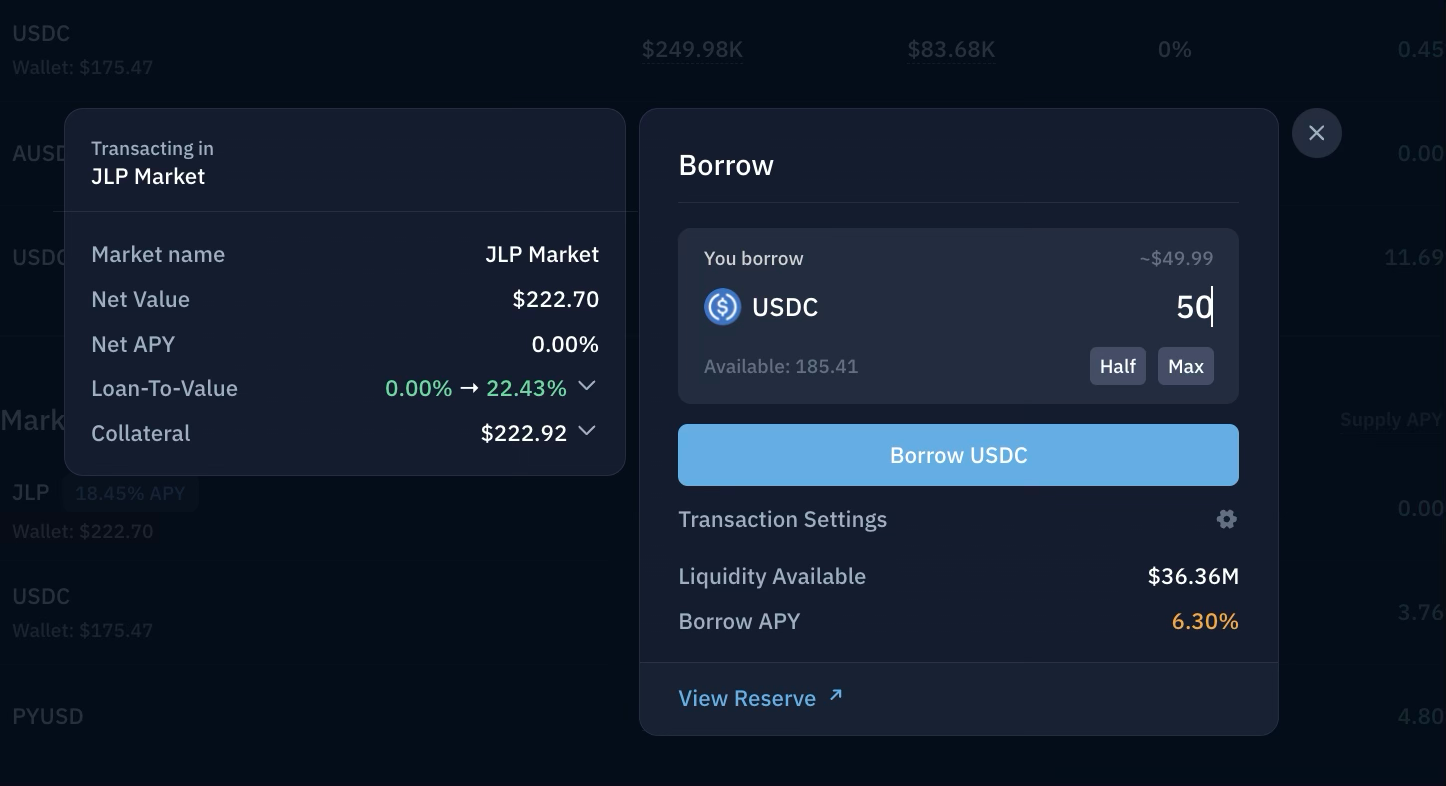Select the PYUSD row in the background list
This screenshot has height=786, width=1446.
coord(48,716)
